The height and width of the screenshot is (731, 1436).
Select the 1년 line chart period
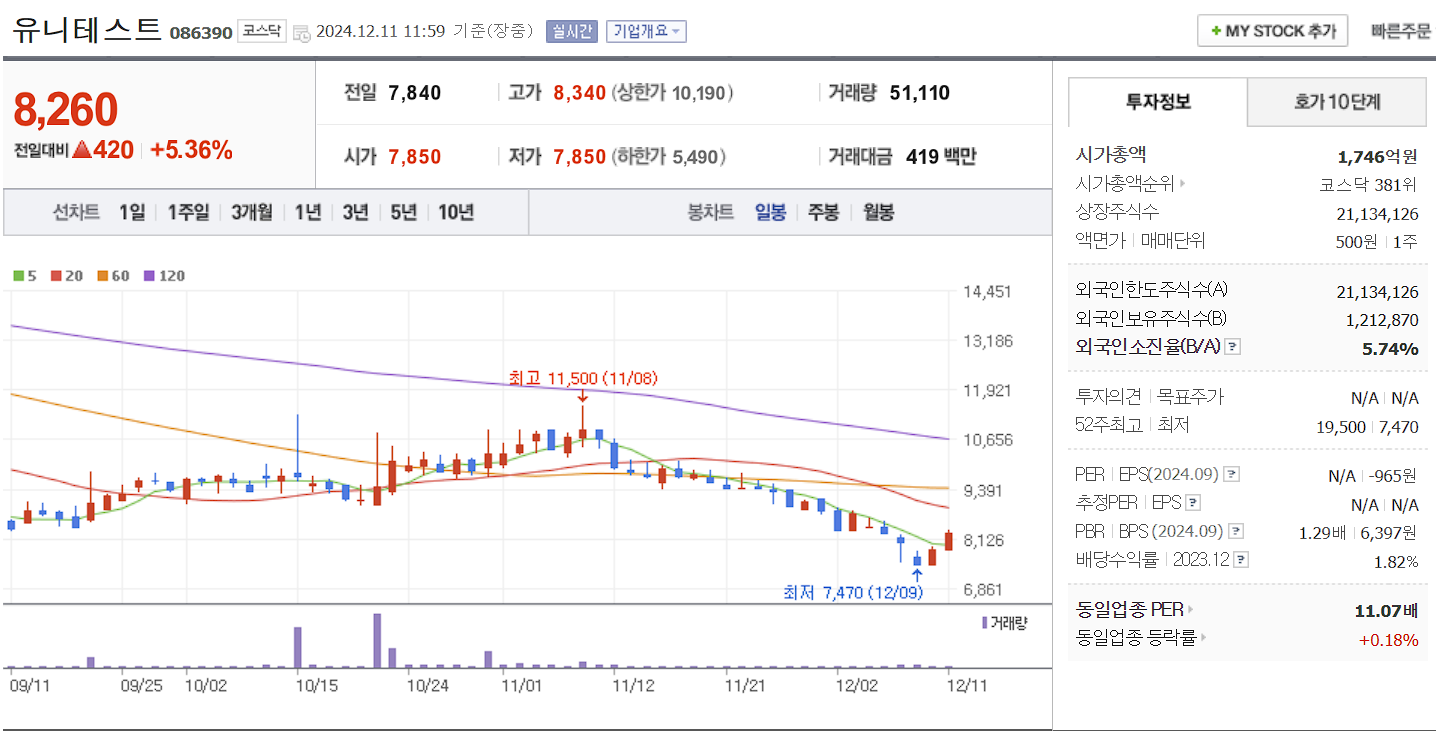click(308, 212)
